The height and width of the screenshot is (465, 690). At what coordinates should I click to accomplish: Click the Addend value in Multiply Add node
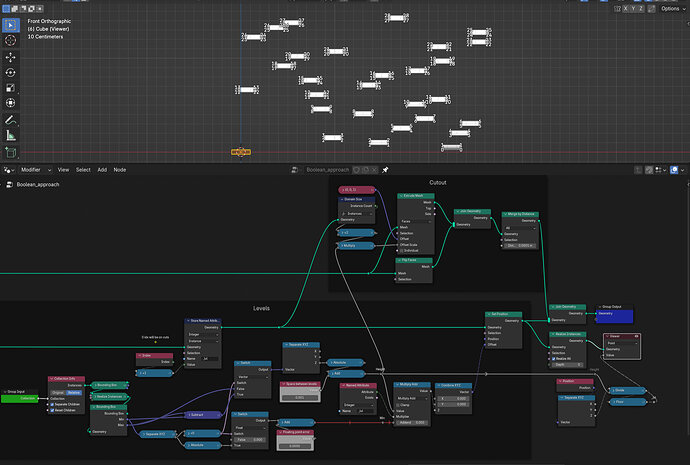(x=412, y=422)
